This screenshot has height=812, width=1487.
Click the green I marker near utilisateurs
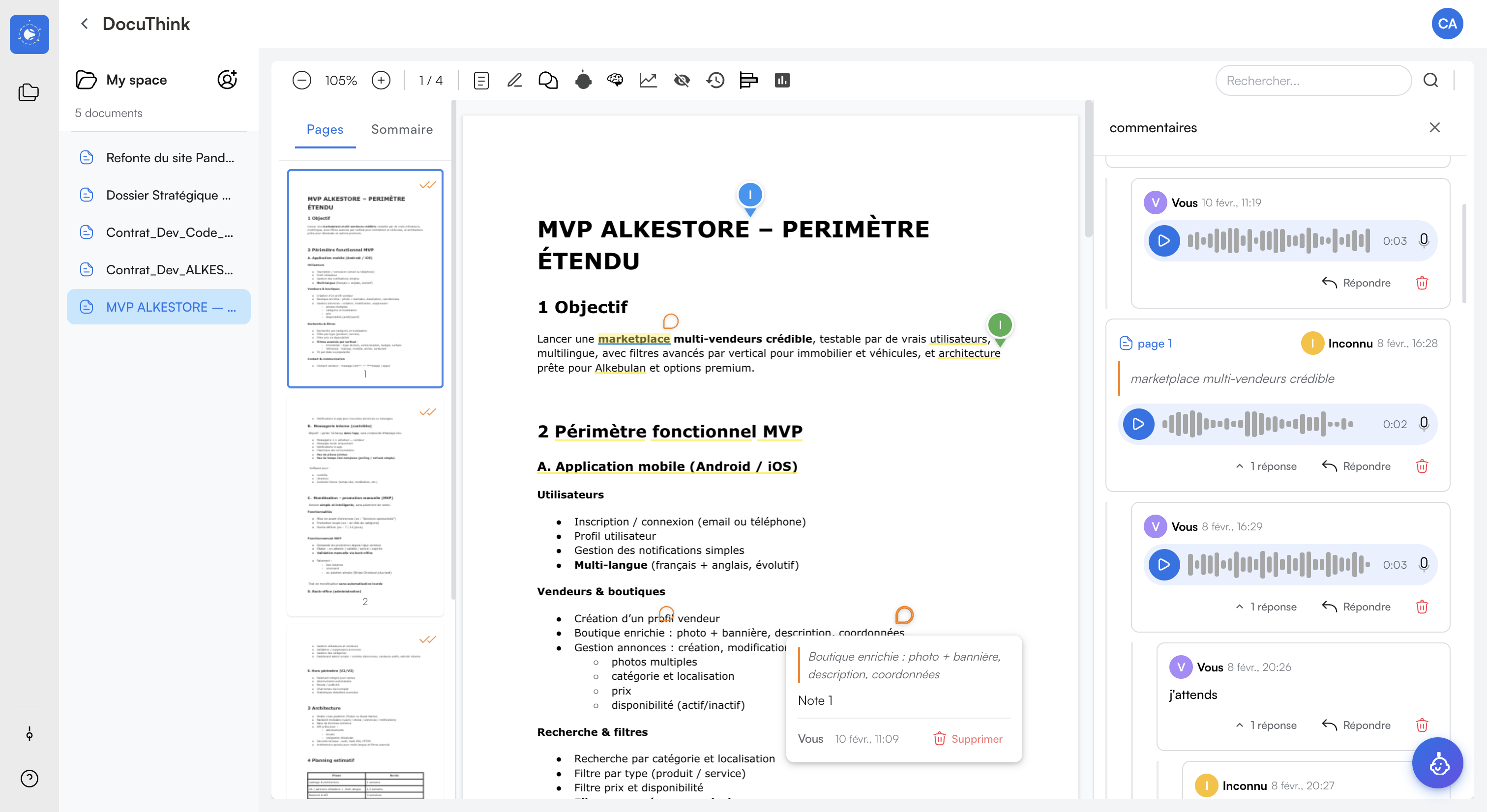1000,327
